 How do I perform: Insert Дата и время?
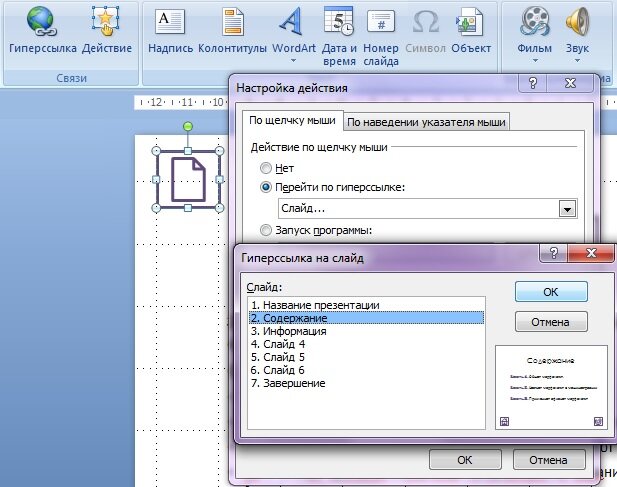(x=339, y=35)
